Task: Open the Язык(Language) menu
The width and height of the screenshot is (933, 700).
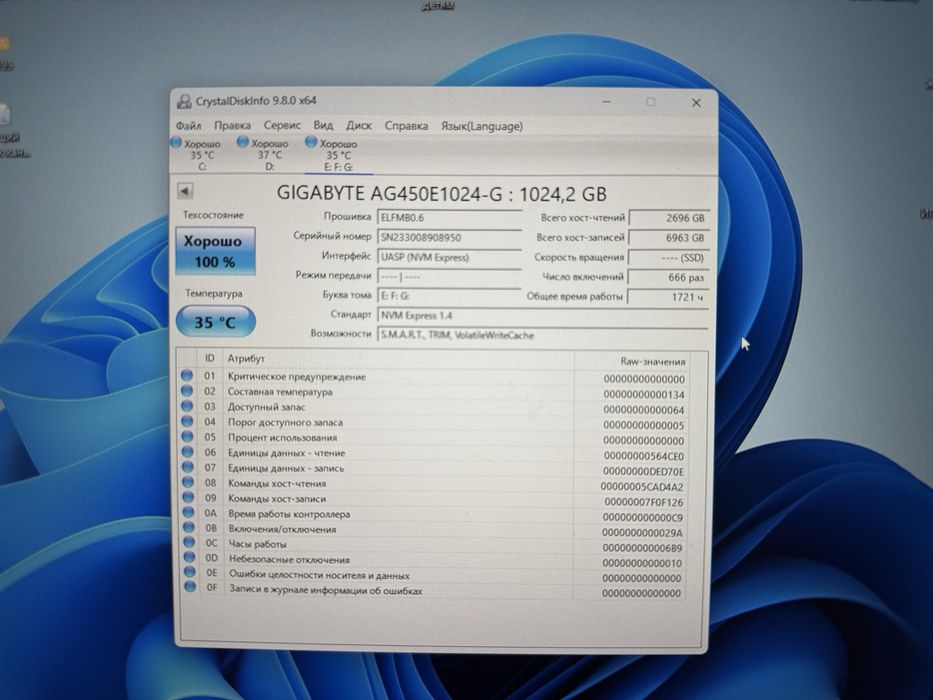Action: (481, 126)
